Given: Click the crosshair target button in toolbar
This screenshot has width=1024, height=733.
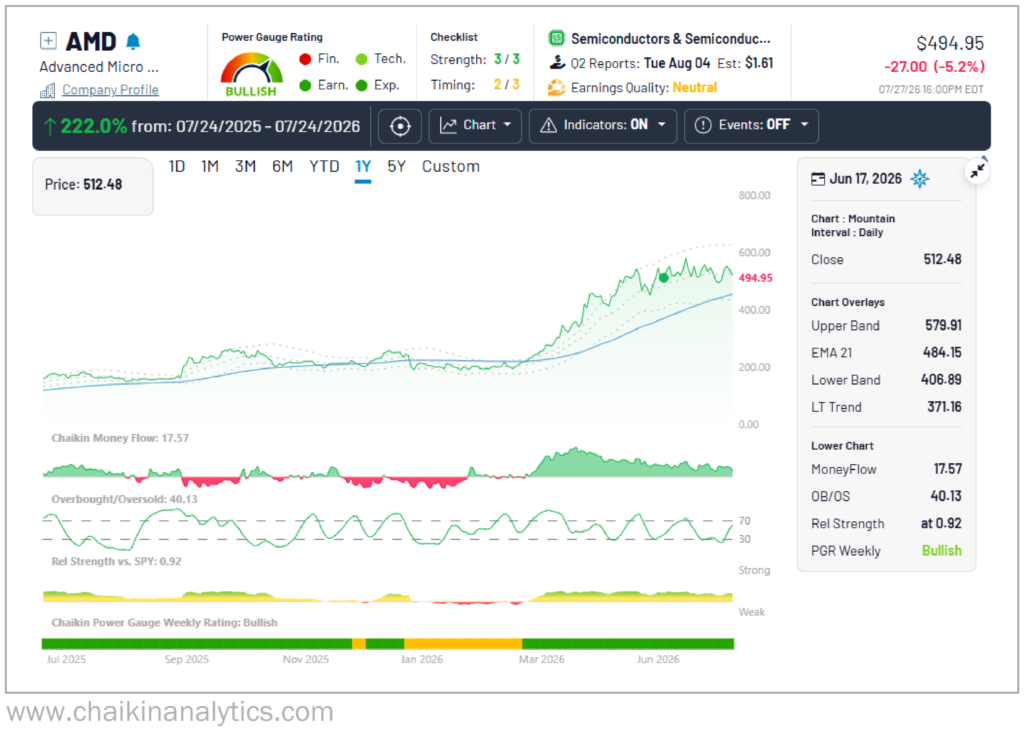Looking at the screenshot, I should click(x=400, y=125).
